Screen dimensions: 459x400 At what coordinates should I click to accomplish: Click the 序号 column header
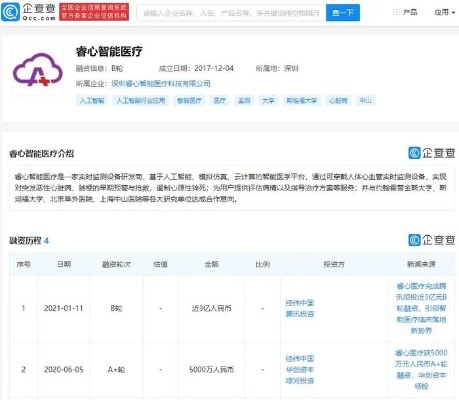[x=23, y=264]
